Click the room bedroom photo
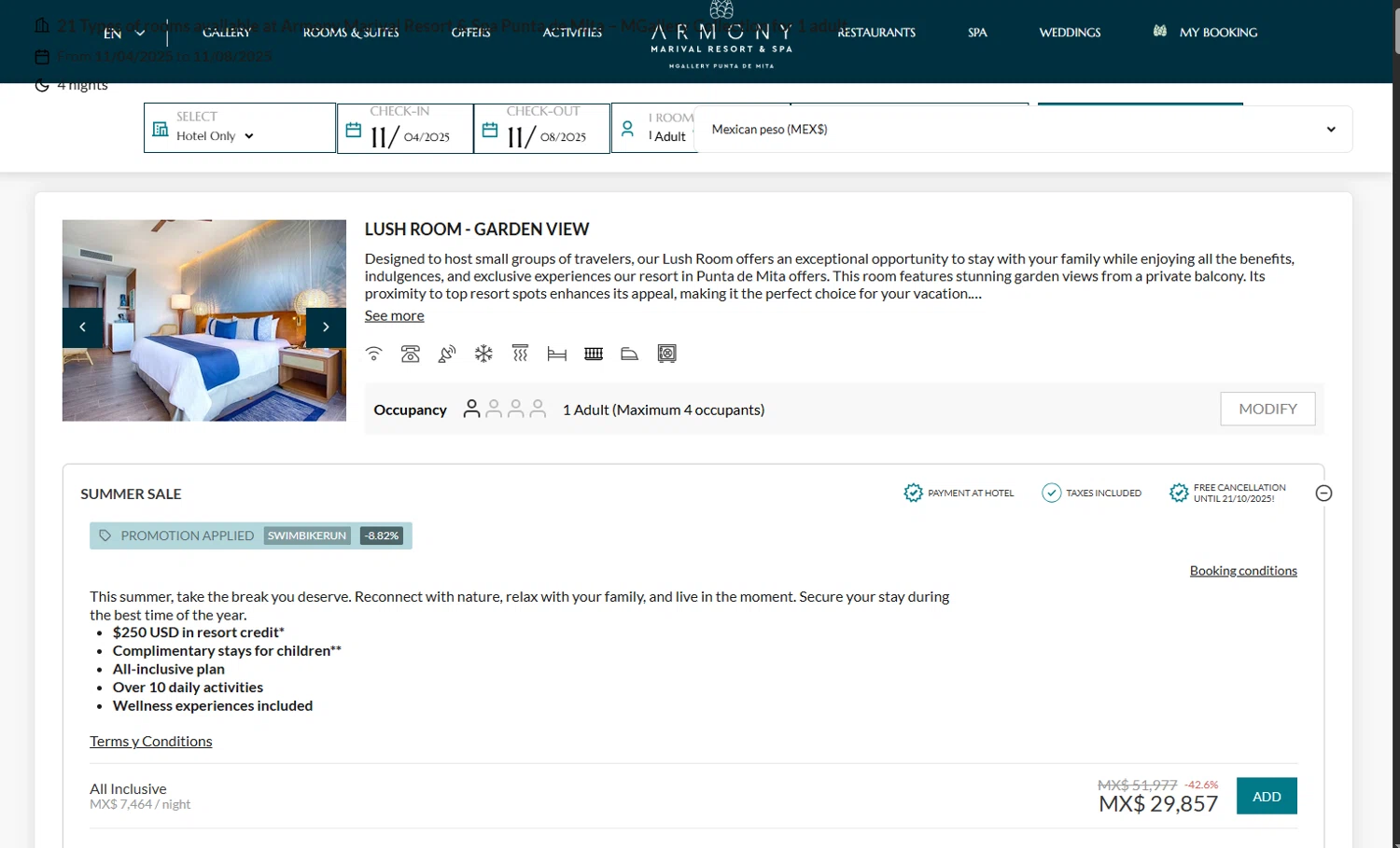The height and width of the screenshot is (848, 1400). click(x=204, y=321)
